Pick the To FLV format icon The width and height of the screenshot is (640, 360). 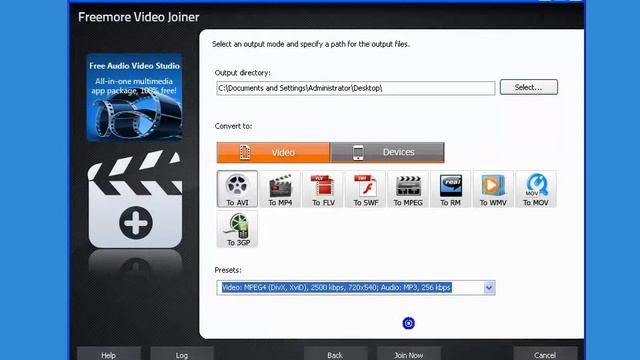tap(323, 189)
